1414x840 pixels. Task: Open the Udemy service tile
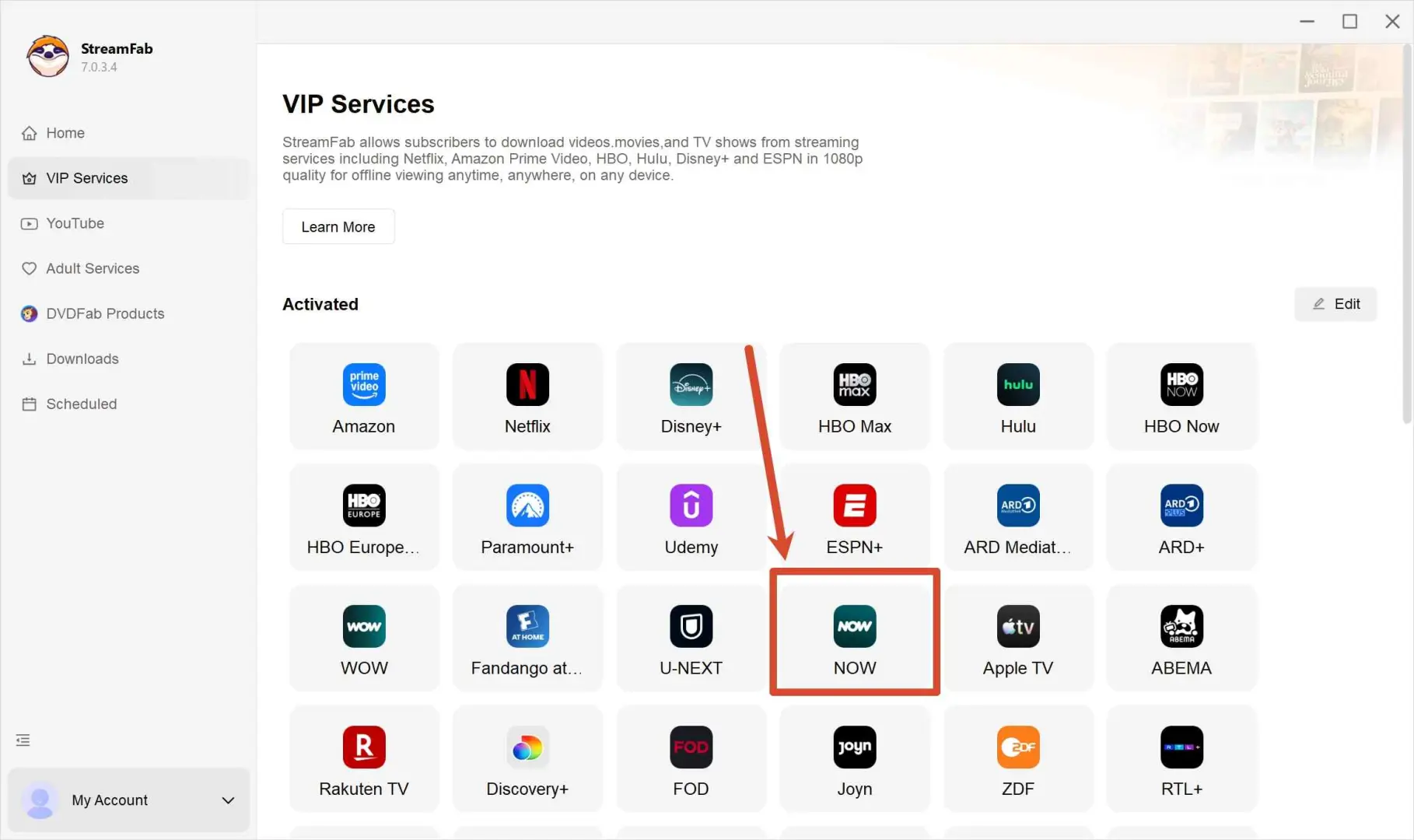691,517
